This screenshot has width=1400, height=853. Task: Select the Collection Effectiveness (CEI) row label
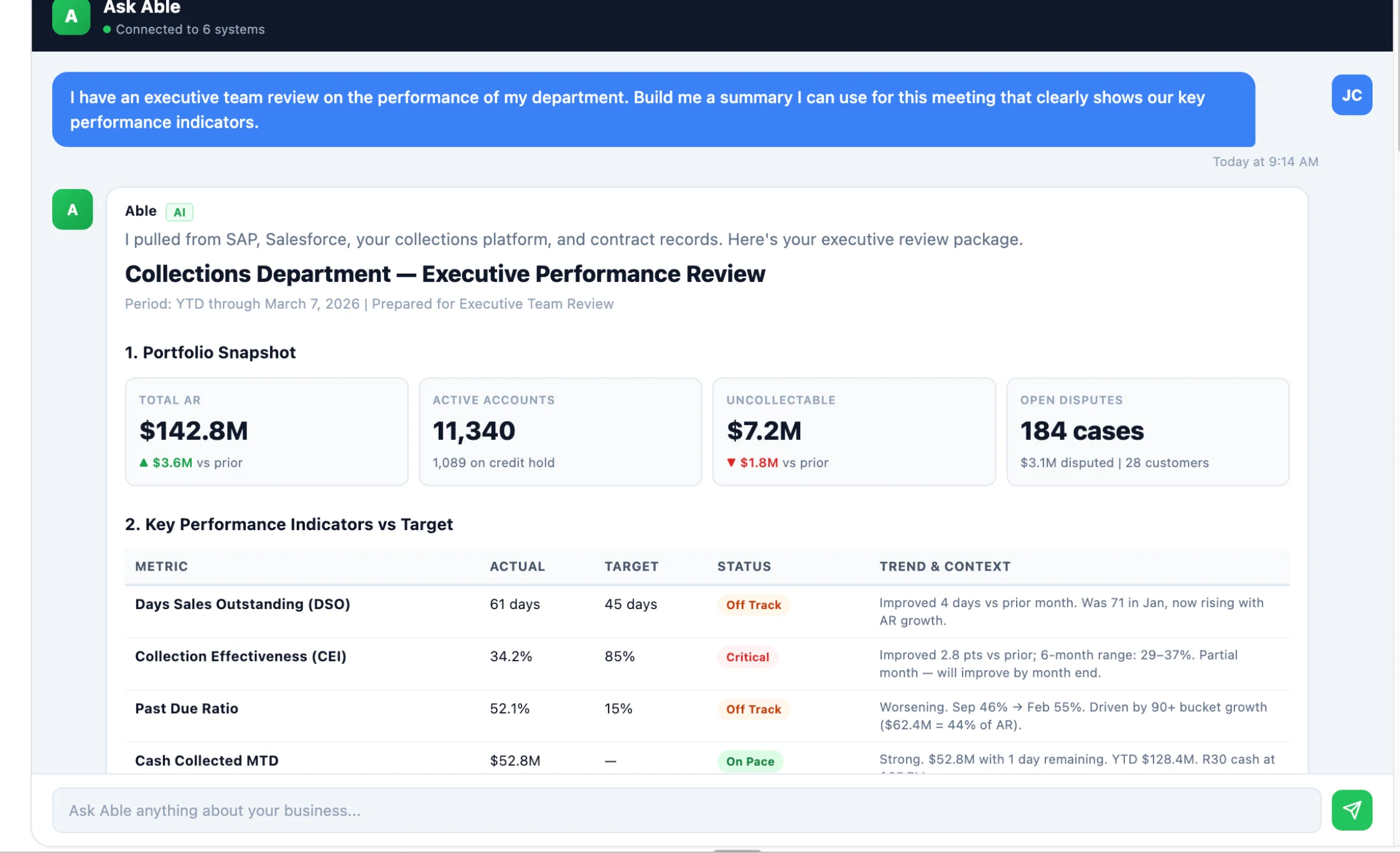[x=240, y=656]
